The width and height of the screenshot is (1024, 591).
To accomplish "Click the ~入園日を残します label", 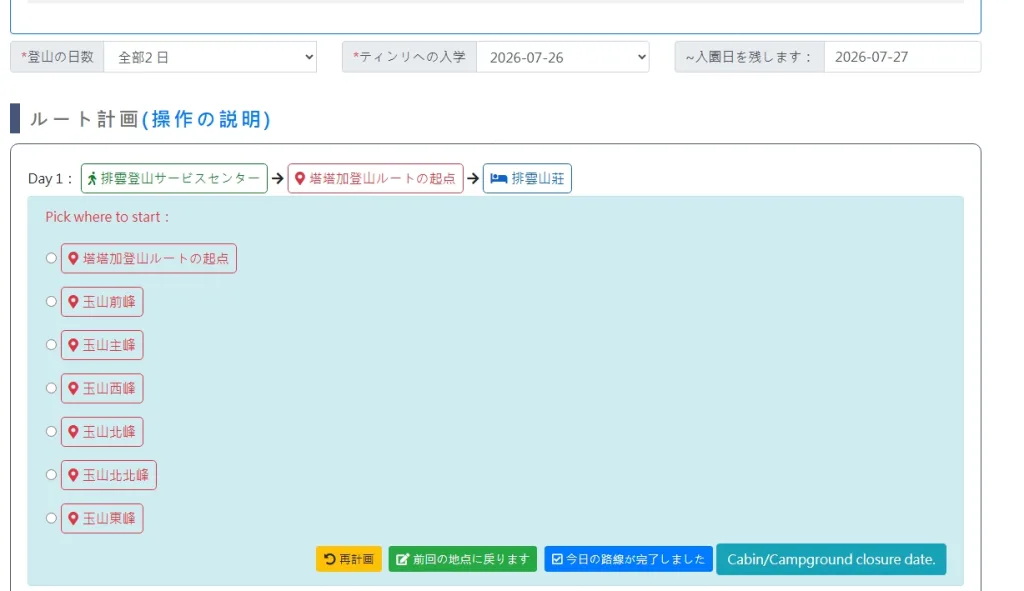I will pyautogui.click(x=749, y=57).
